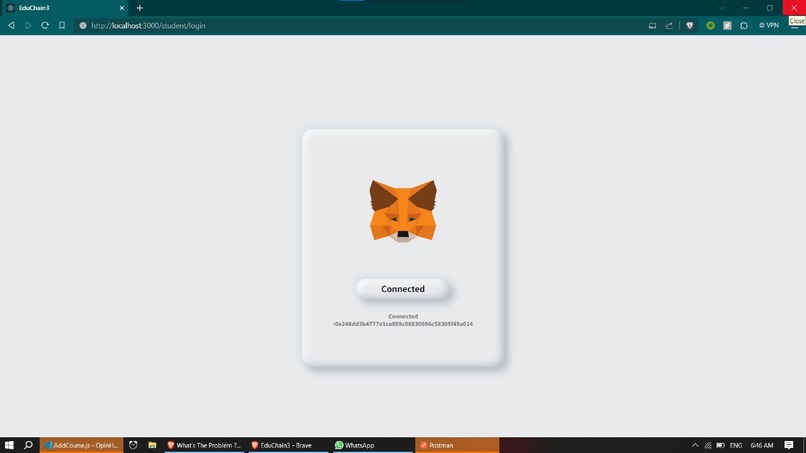Image resolution: width=806 pixels, height=453 pixels.
Task: Close the EduChain3 tab with its X
Action: coord(122,8)
